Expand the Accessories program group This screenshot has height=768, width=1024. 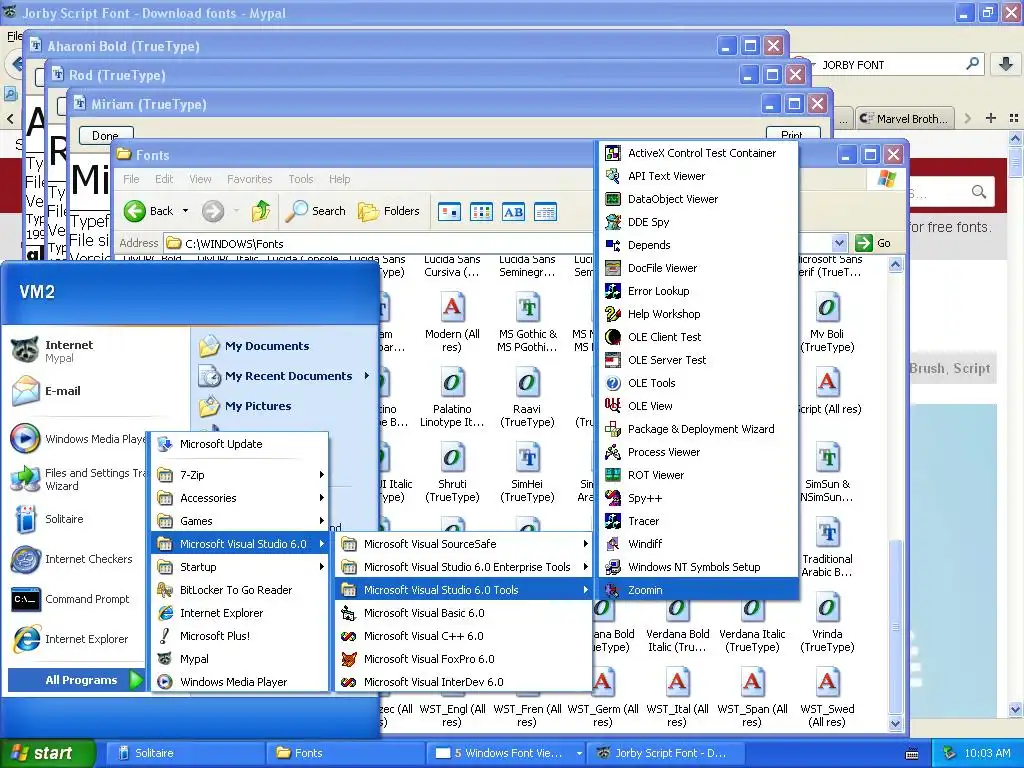240,498
